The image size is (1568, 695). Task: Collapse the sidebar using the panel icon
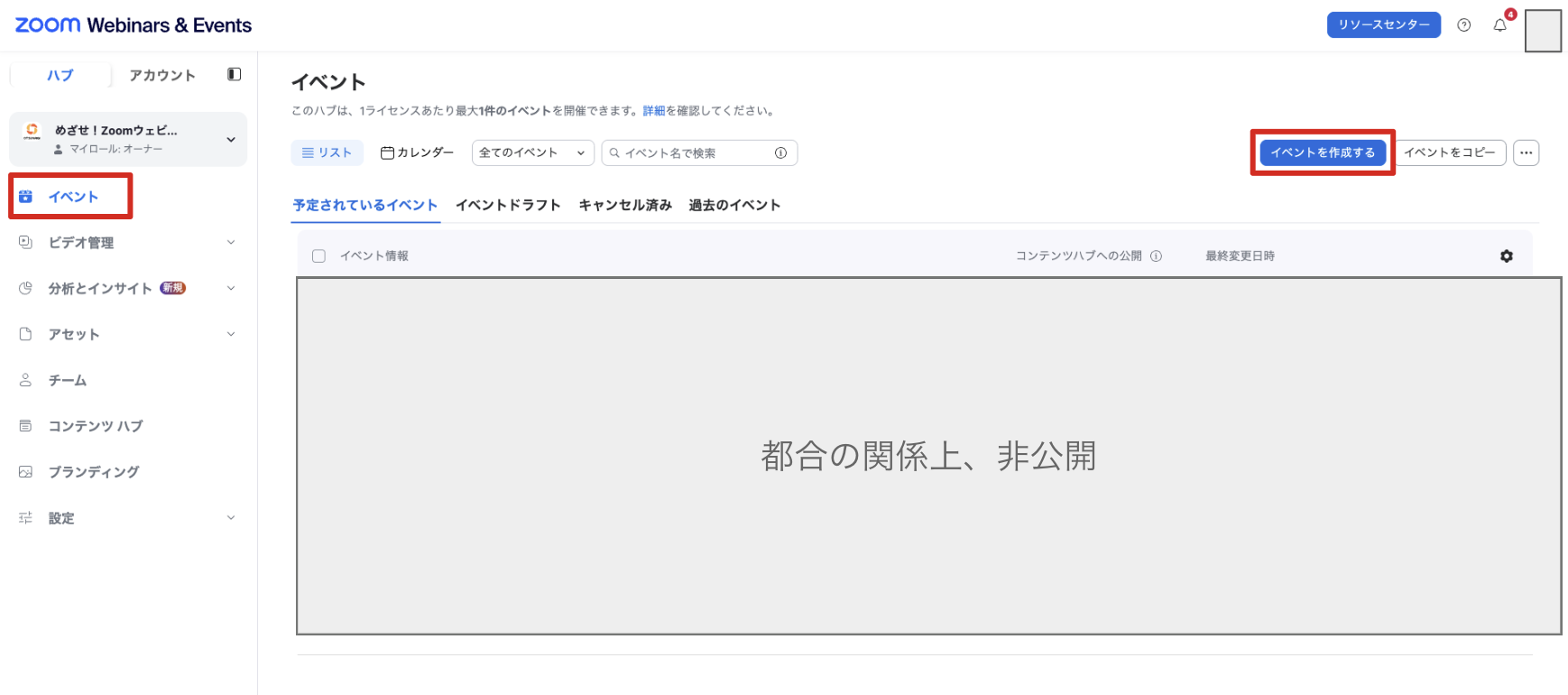coord(235,74)
